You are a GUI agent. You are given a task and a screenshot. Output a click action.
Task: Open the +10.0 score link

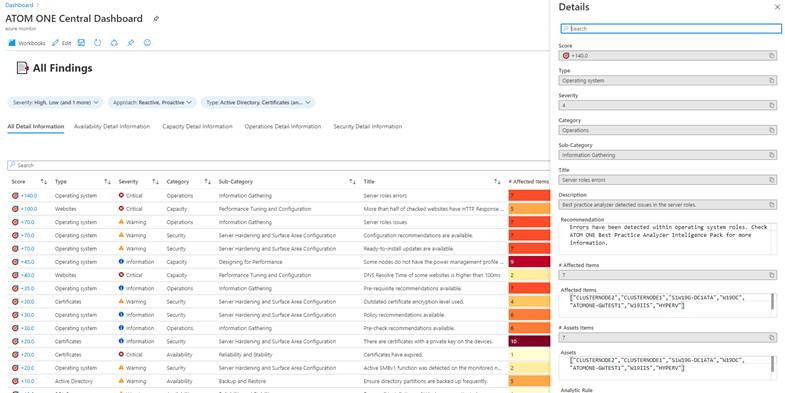coord(28,381)
